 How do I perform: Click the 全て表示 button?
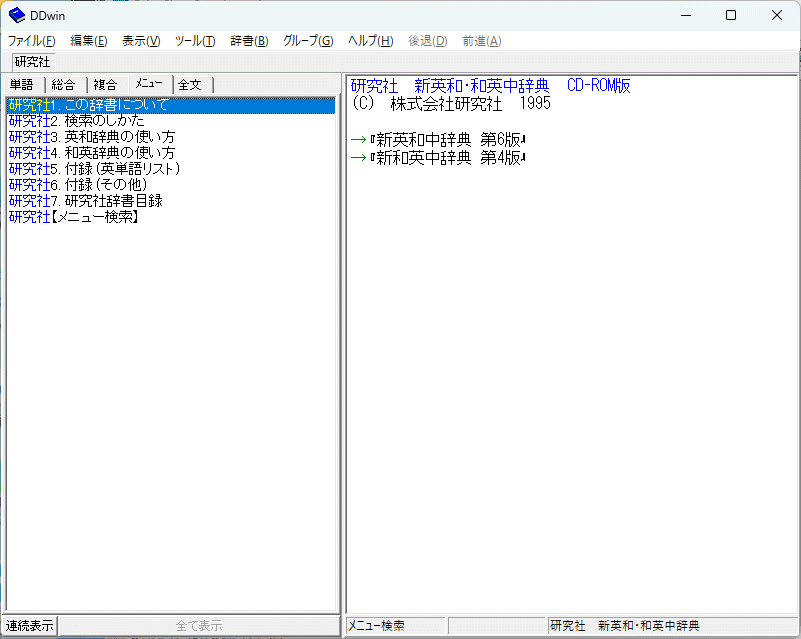coord(199,625)
